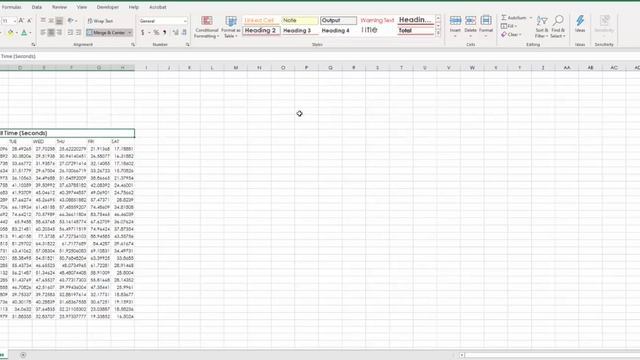Click the Decrease Indent icon

point(70,32)
